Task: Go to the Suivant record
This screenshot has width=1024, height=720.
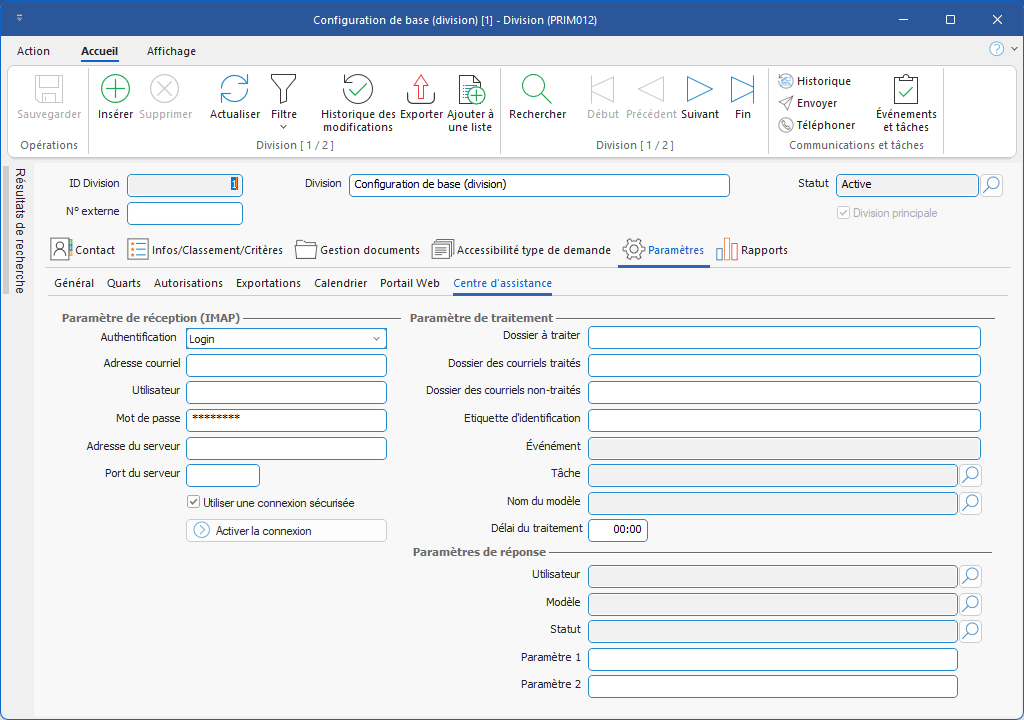Action: coord(699,90)
